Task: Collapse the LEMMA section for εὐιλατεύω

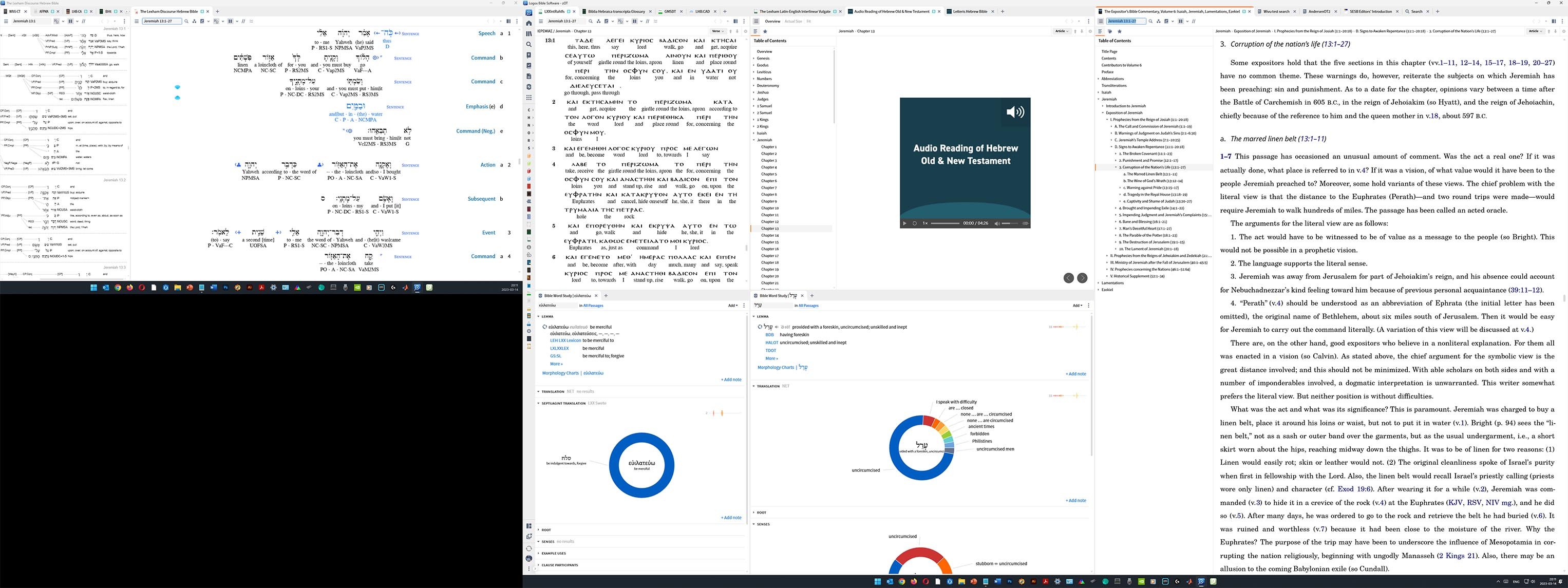Action: pyautogui.click(x=539, y=316)
